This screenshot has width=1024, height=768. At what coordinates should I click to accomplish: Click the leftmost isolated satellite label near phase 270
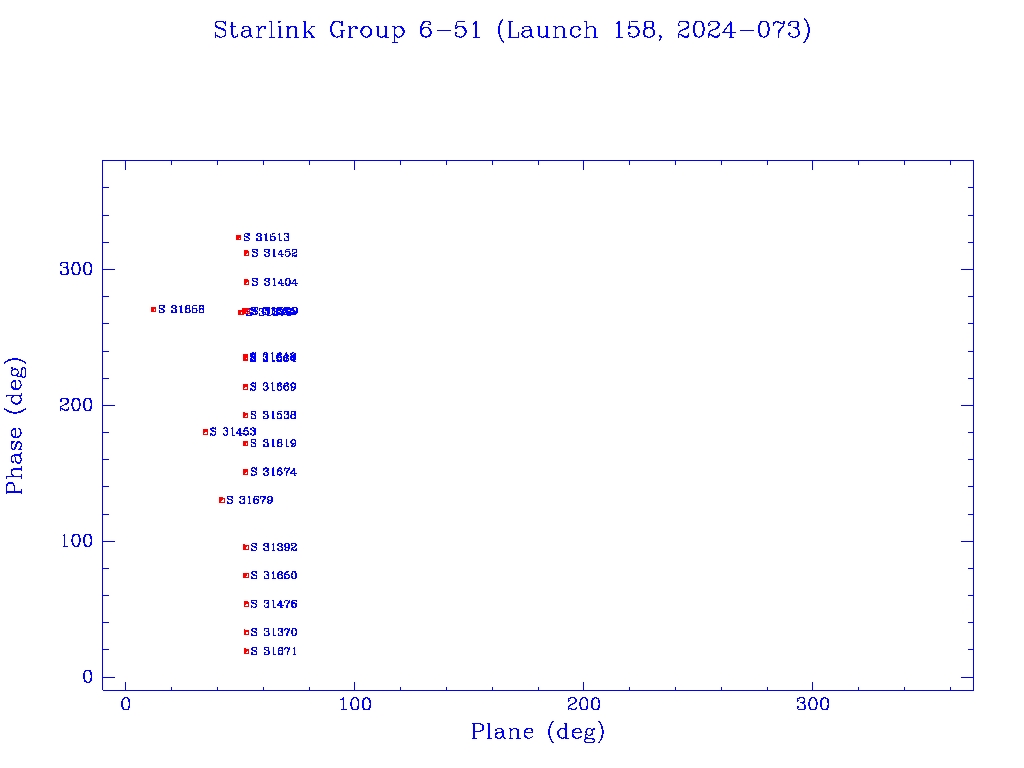[x=181, y=309]
